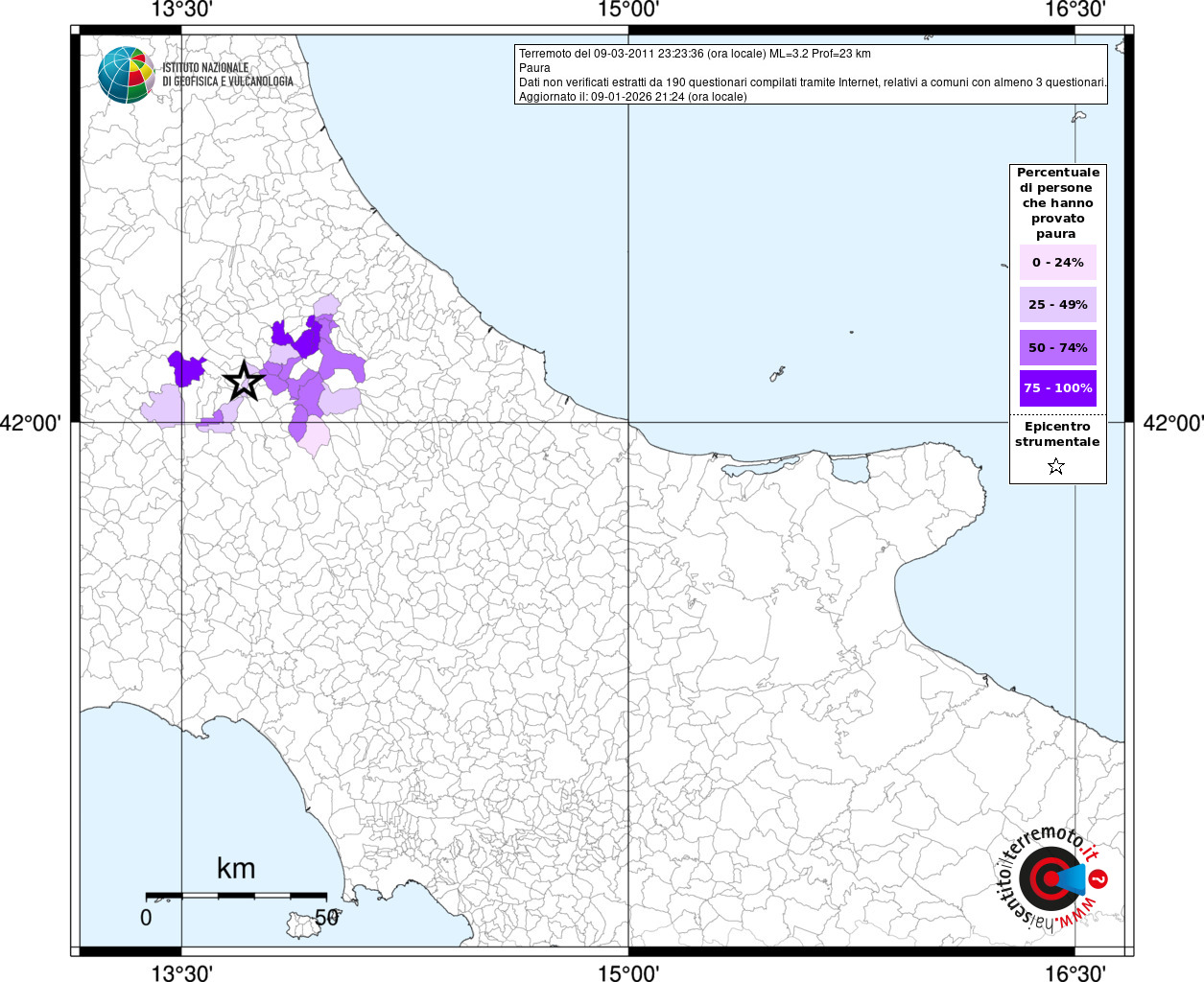Select the 25 - 49% legend swatch
The width and height of the screenshot is (1204, 982).
(x=1057, y=305)
